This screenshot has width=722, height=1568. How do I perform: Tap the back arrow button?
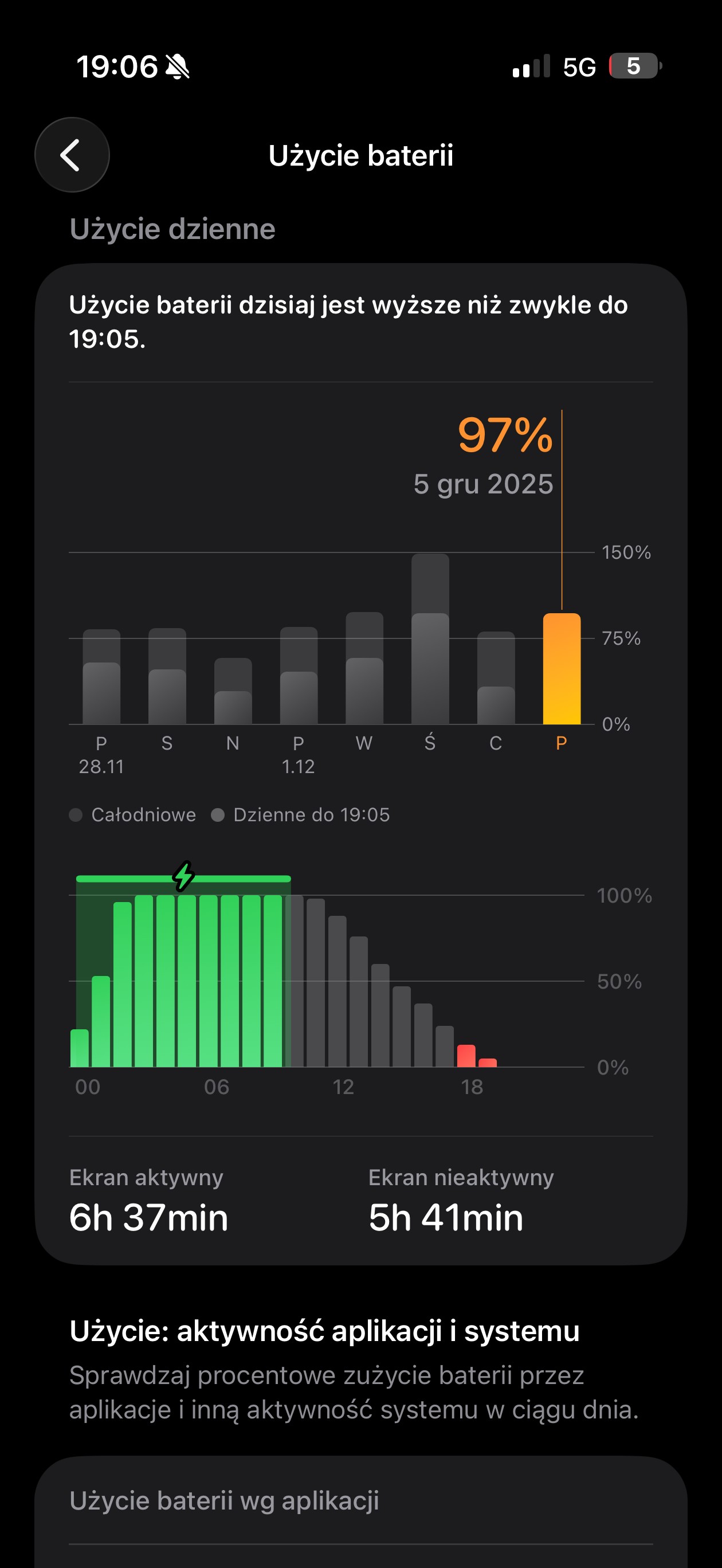(x=72, y=155)
